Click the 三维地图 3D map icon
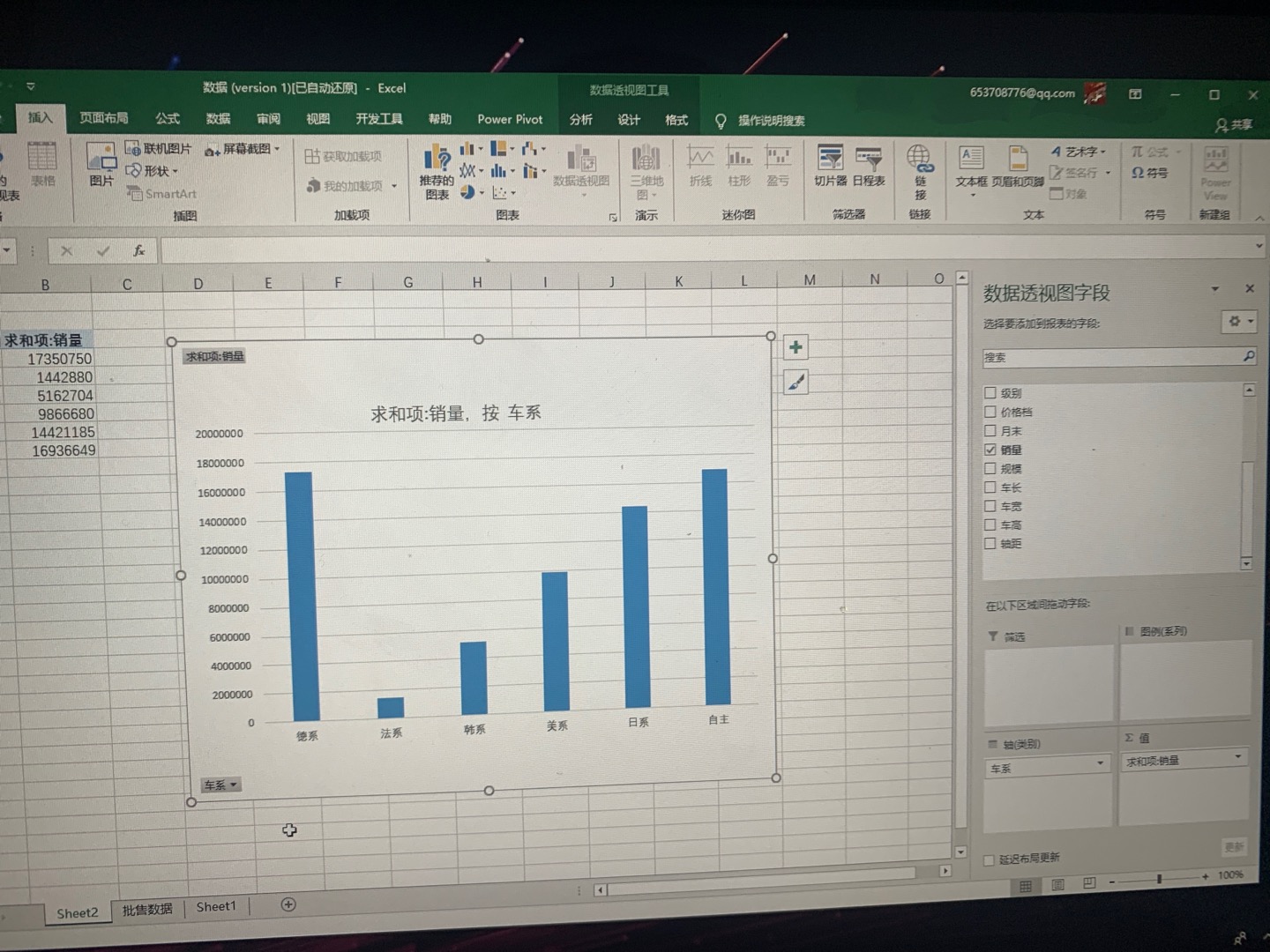The width and height of the screenshot is (1270, 952). tap(646, 171)
